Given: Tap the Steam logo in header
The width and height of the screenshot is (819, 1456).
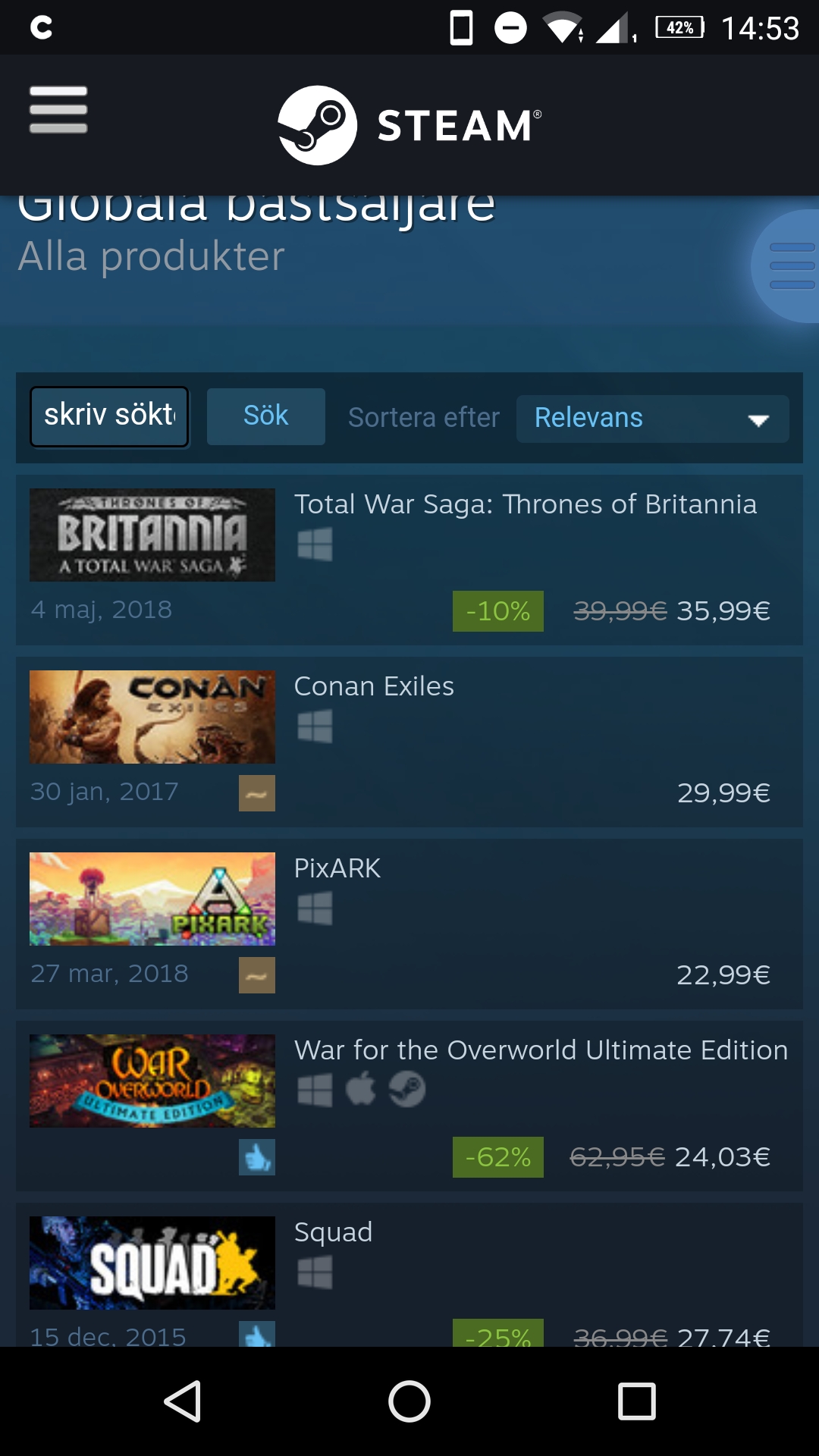Looking at the screenshot, I should pyautogui.click(x=409, y=125).
